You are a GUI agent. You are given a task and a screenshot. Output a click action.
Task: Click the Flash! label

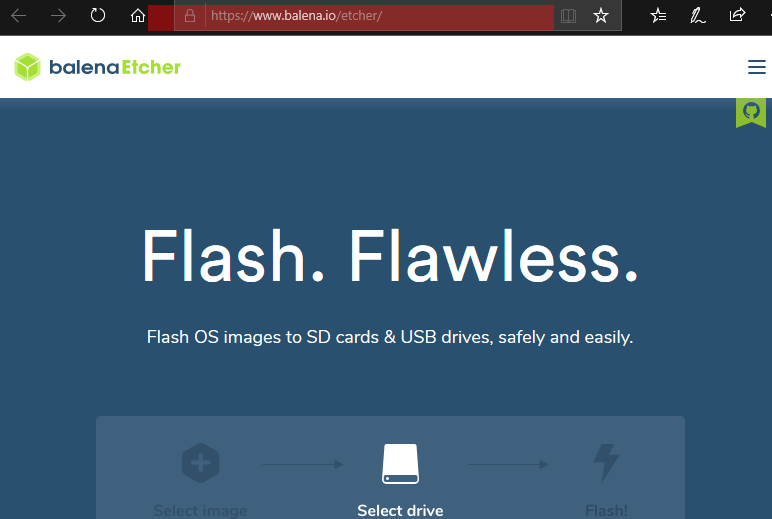tap(607, 511)
